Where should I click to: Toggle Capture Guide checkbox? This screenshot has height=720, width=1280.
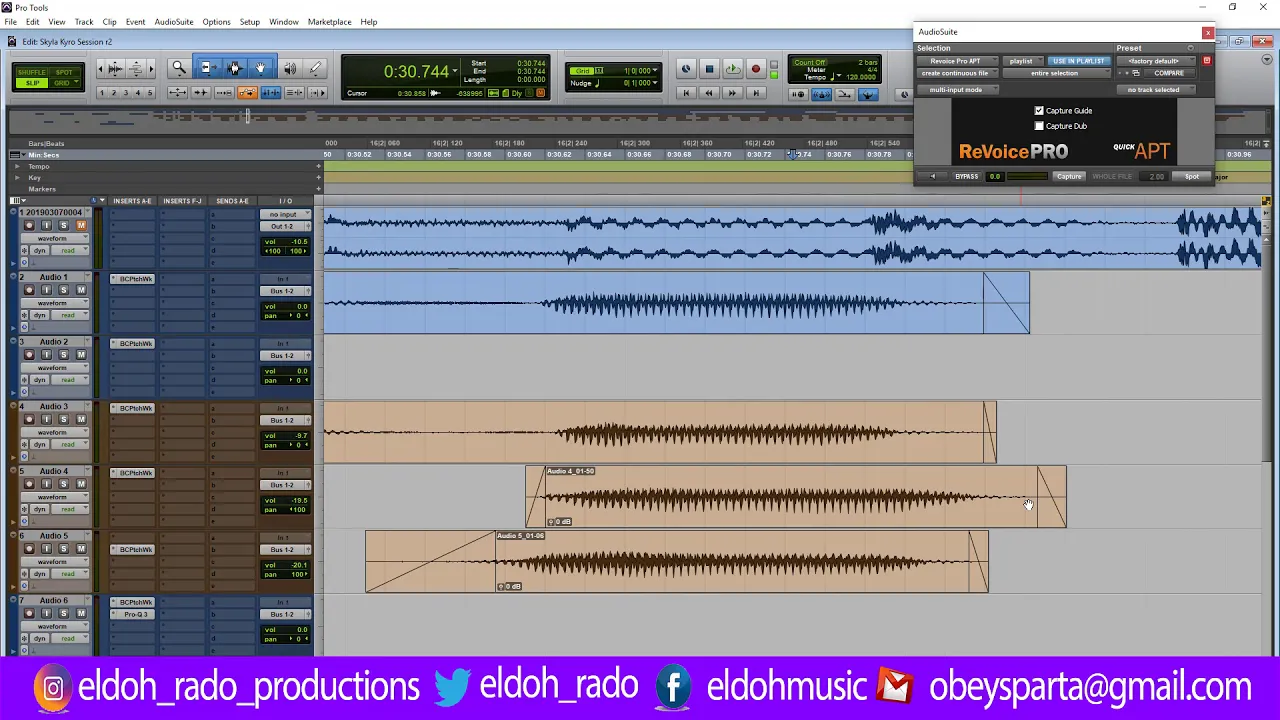coord(1039,111)
